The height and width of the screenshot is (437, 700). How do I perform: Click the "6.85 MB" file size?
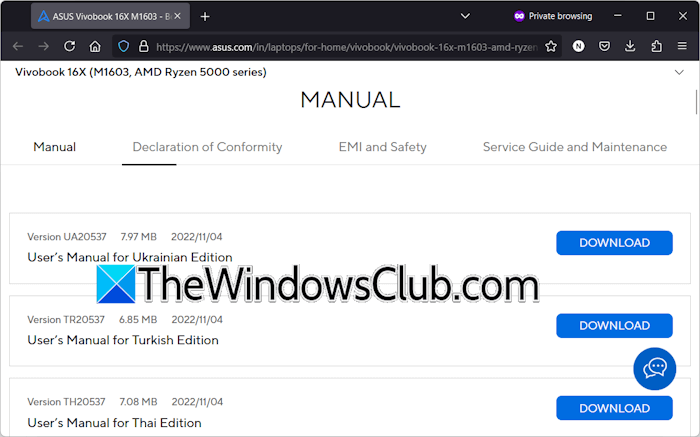(x=138, y=320)
